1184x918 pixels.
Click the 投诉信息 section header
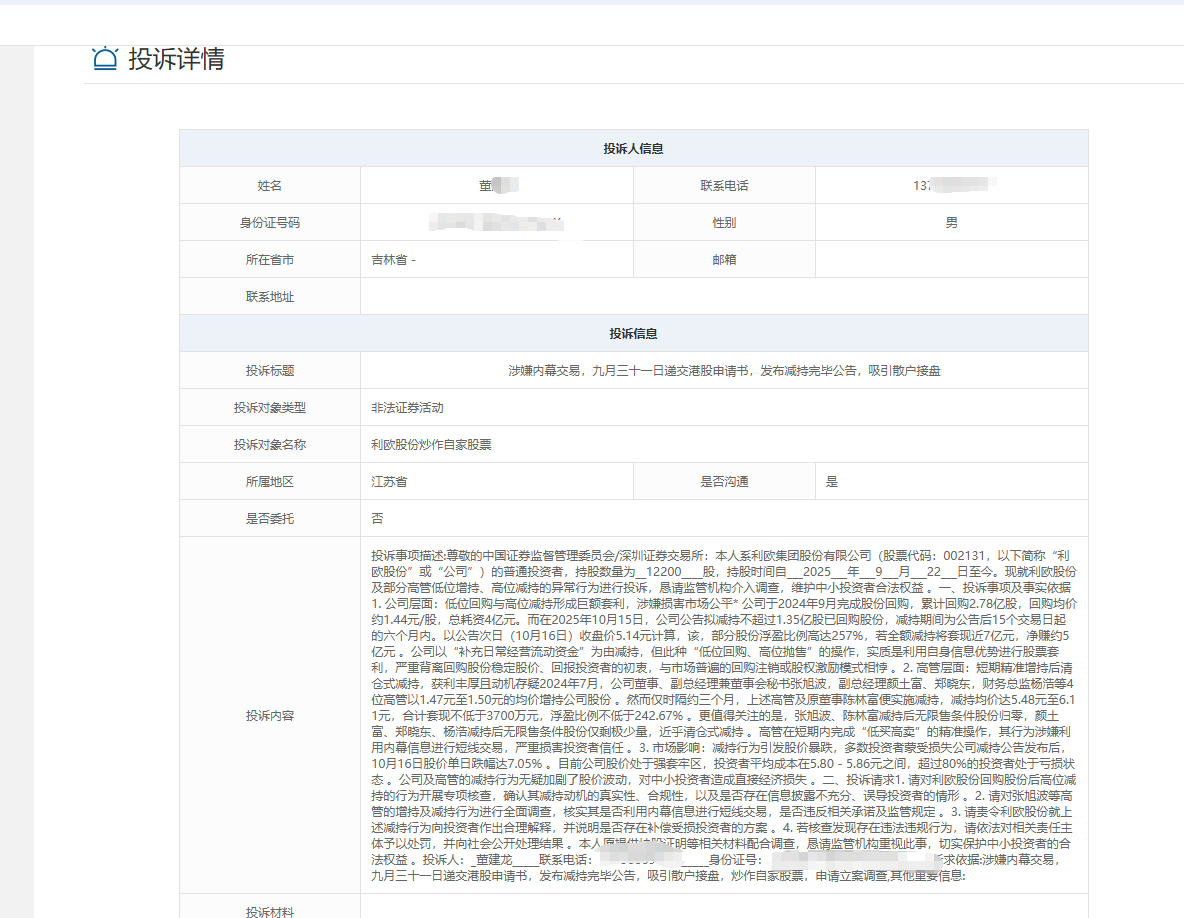click(634, 334)
